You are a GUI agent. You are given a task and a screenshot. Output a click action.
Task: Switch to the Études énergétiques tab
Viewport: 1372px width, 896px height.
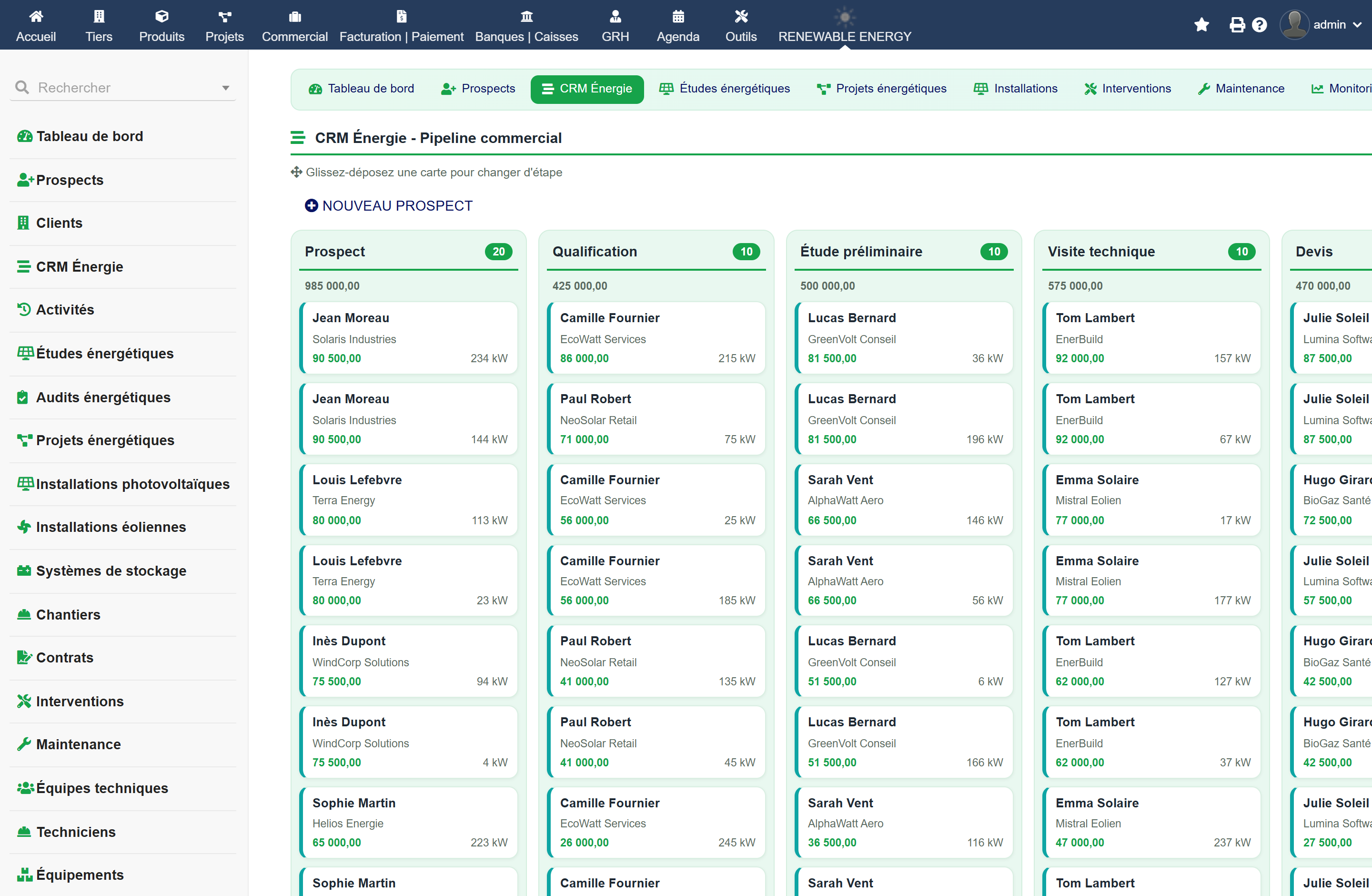point(724,89)
